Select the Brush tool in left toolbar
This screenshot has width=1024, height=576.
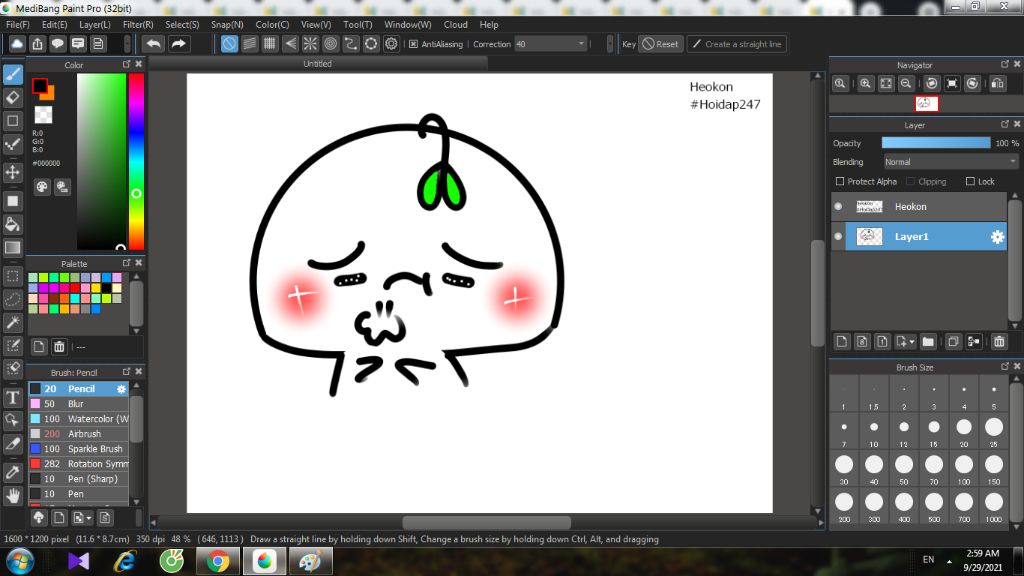12,74
